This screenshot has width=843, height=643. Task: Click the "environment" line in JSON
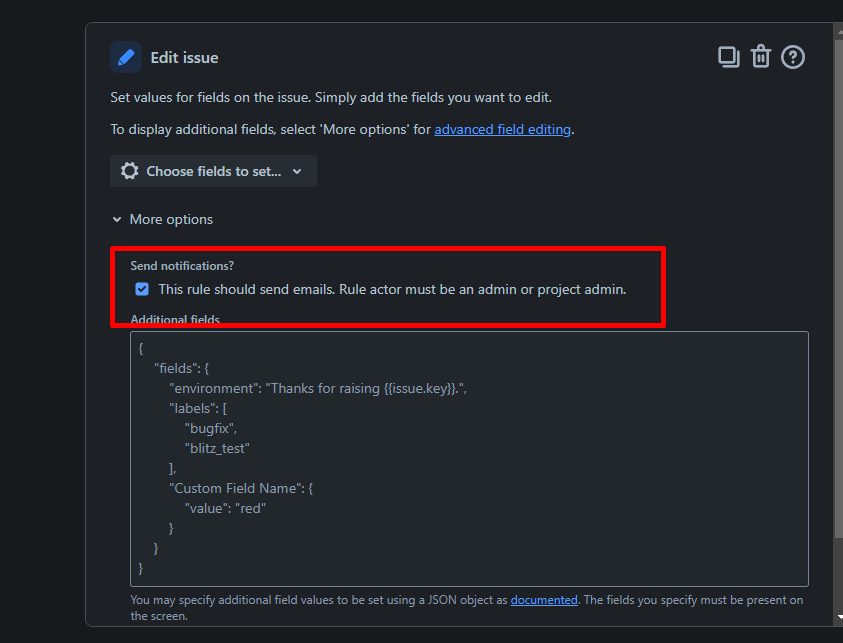[318, 389]
